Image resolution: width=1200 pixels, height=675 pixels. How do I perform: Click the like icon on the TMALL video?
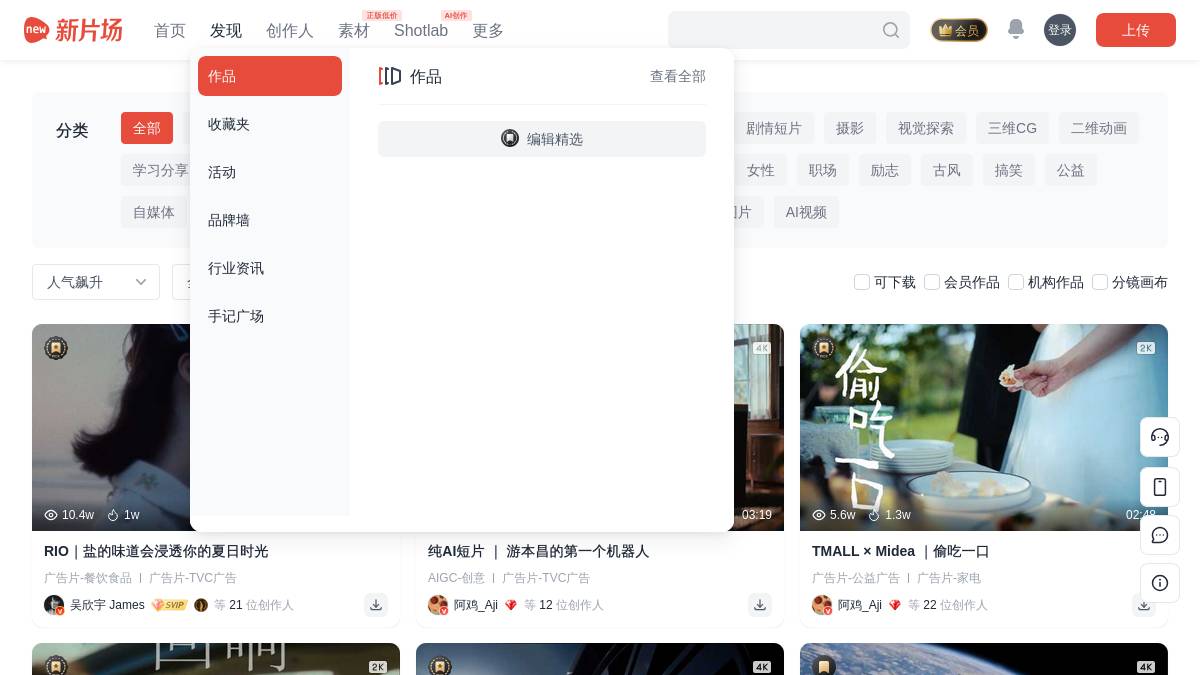(x=873, y=515)
